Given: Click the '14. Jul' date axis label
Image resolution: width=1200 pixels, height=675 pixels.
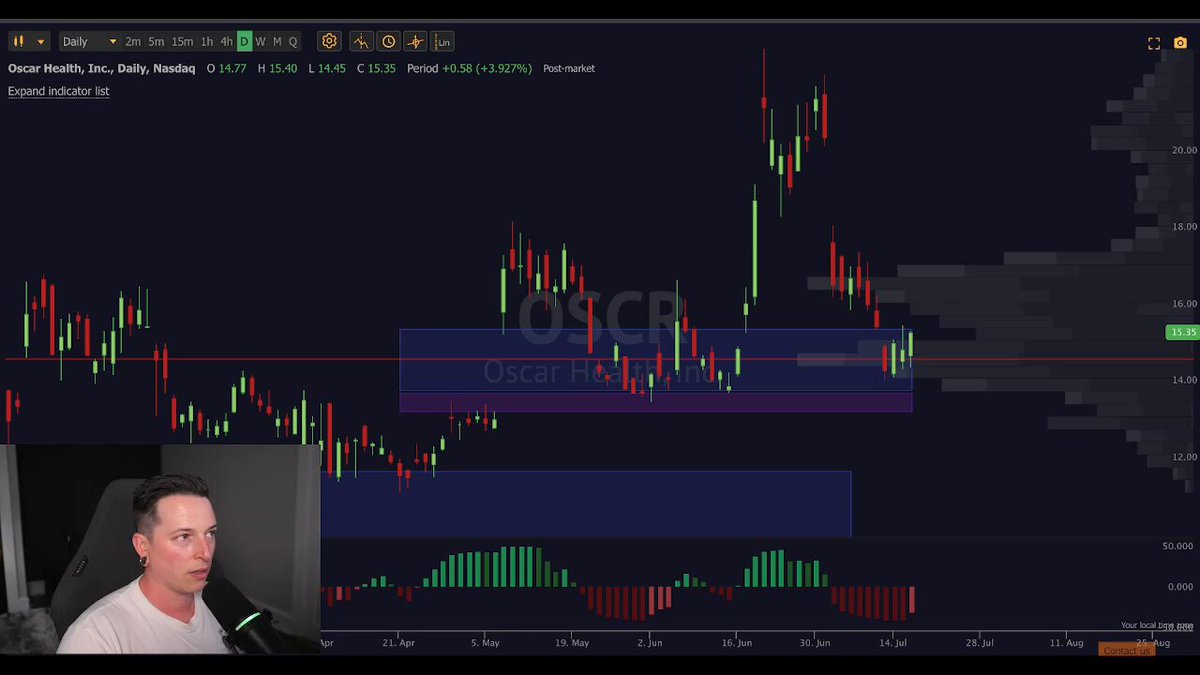Looking at the screenshot, I should point(894,643).
